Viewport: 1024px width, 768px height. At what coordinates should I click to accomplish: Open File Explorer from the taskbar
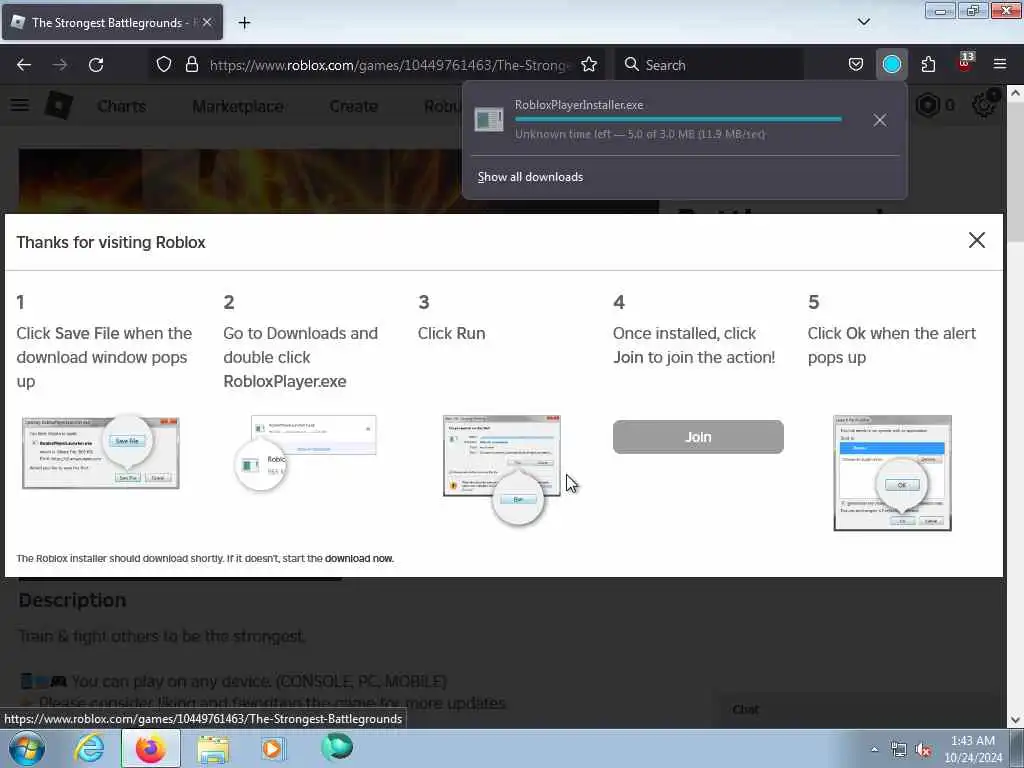pyautogui.click(x=213, y=749)
